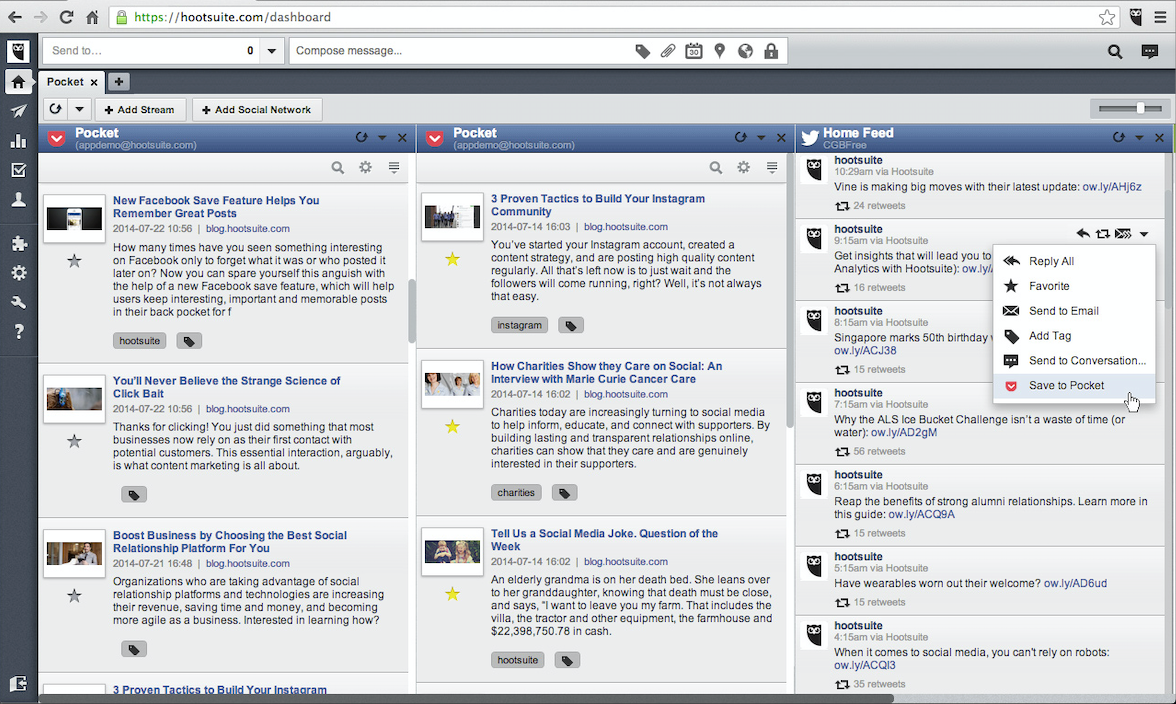Retweet the 9:15am hootsuite tweet
This screenshot has width=1176, height=704.
coord(1102,234)
